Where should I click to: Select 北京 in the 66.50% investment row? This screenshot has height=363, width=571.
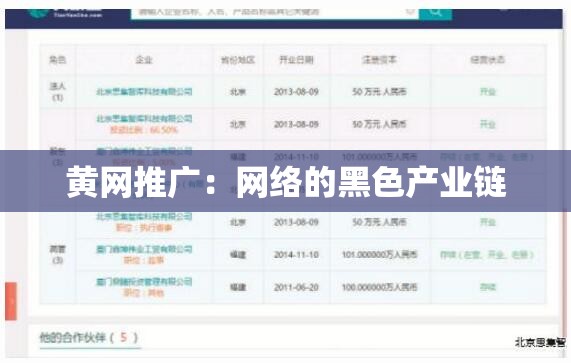coord(238,125)
